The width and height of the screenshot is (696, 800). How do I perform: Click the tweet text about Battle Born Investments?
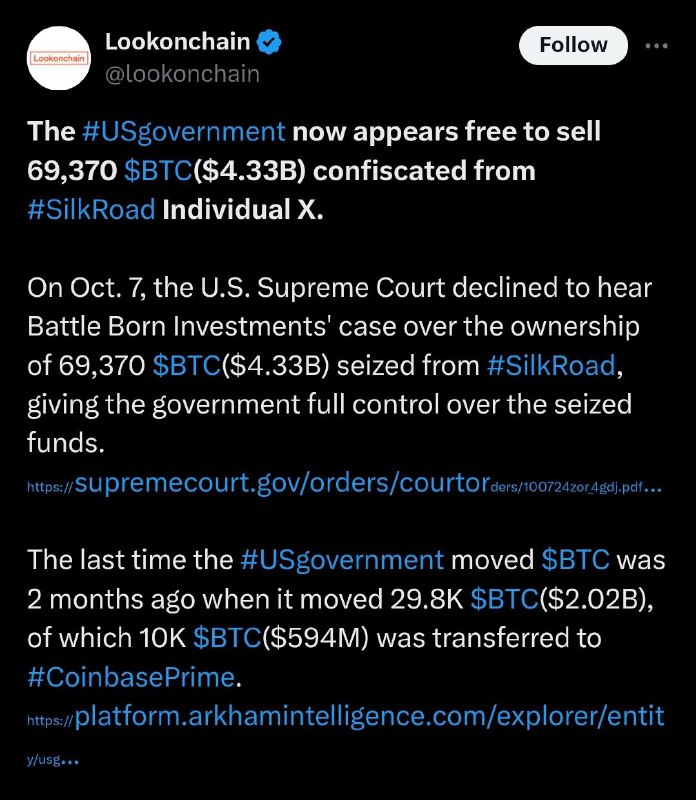point(339,365)
